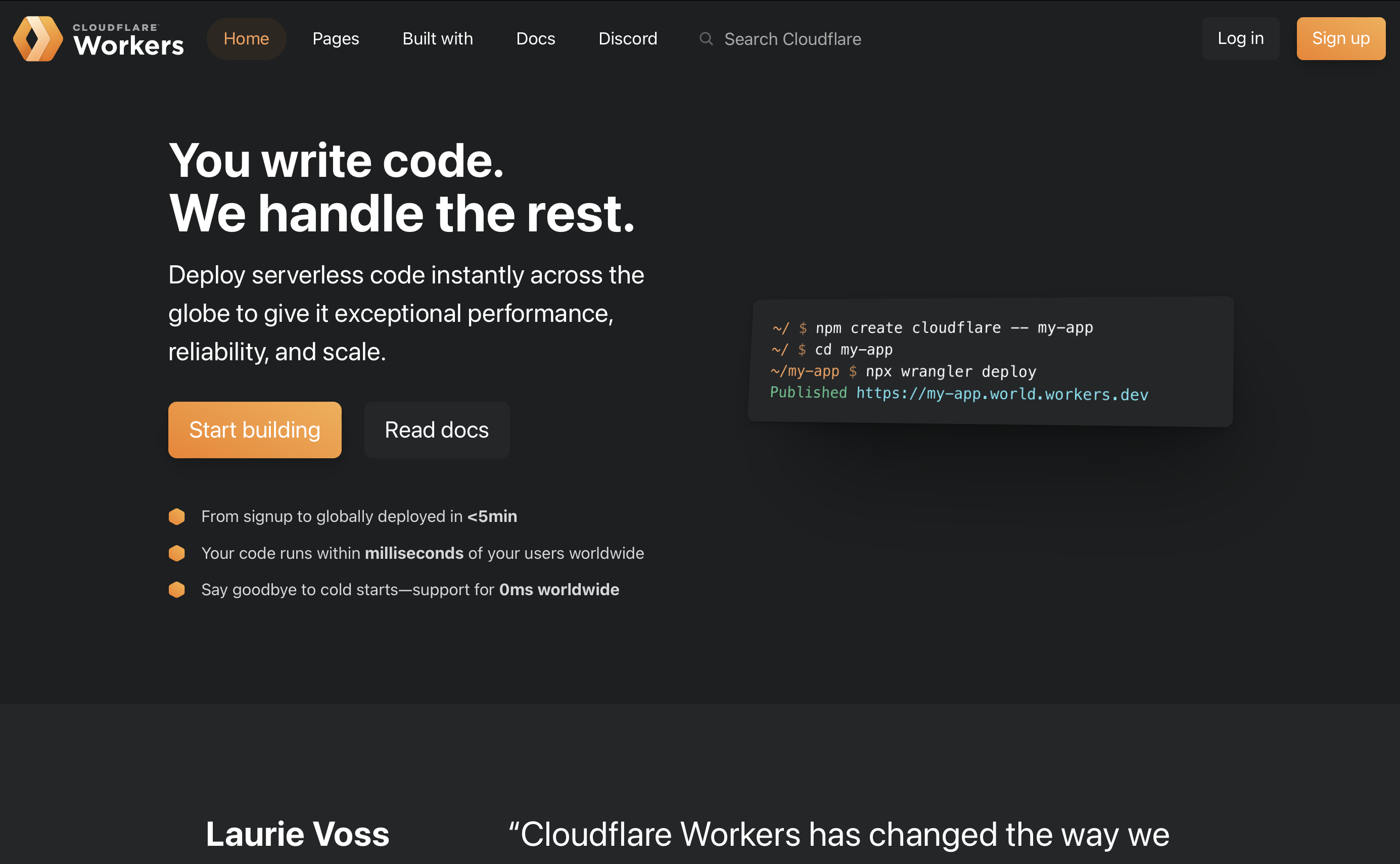Click the Read docs button
The width and height of the screenshot is (1400, 864).
pyautogui.click(x=437, y=429)
